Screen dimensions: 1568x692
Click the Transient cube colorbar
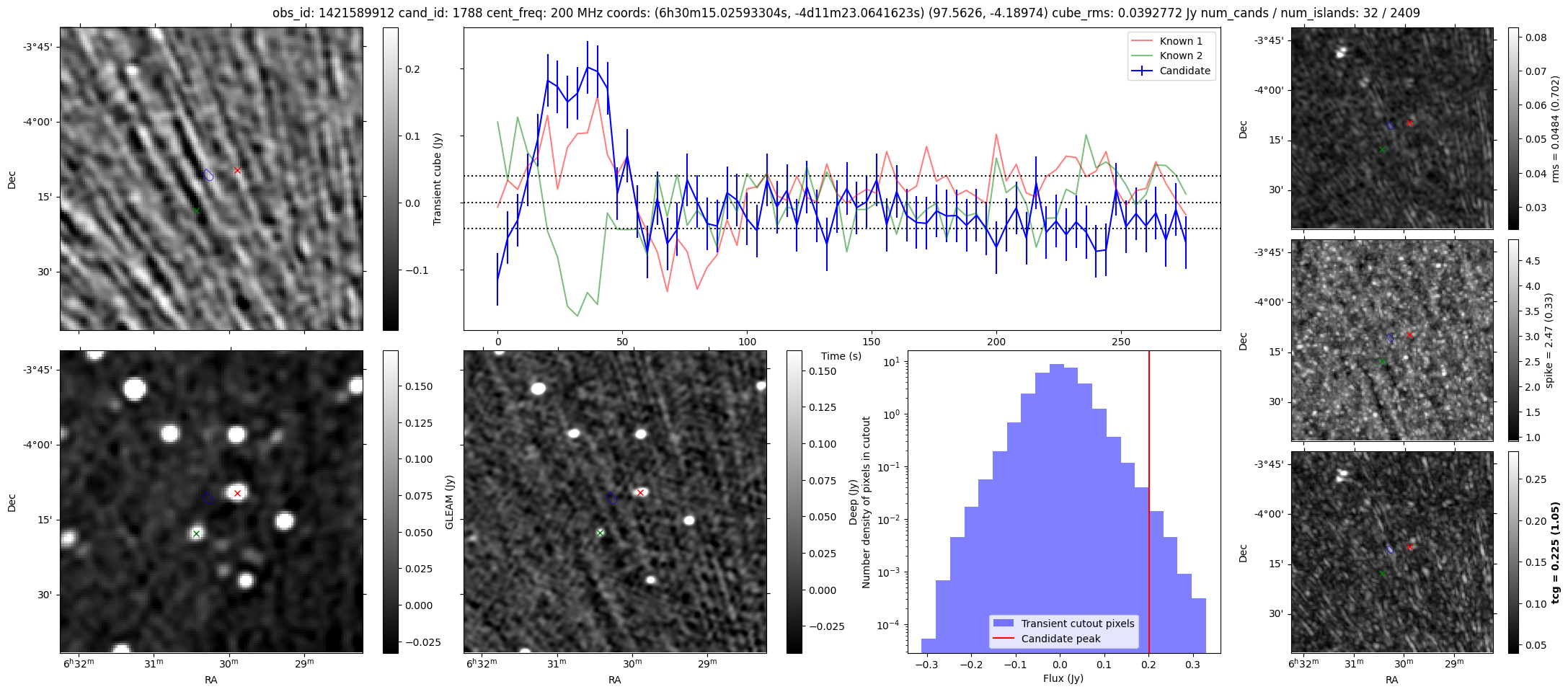coord(390,179)
